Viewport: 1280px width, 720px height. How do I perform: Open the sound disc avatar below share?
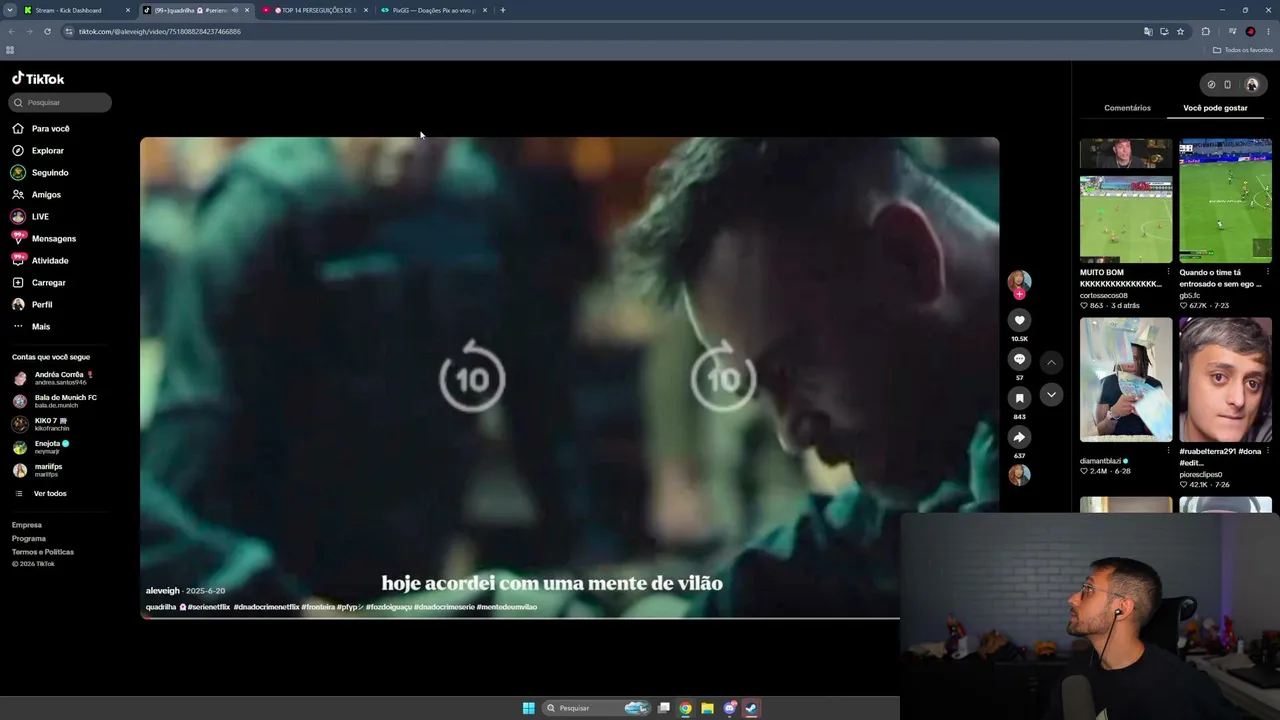click(x=1019, y=475)
